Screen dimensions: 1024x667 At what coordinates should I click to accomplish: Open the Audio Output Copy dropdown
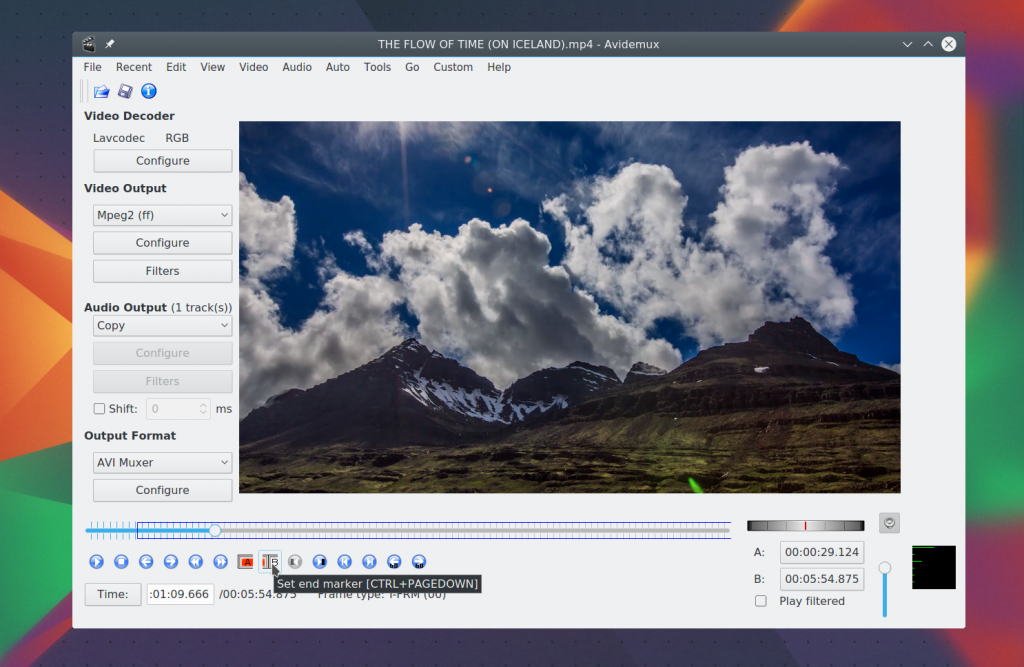coord(162,326)
